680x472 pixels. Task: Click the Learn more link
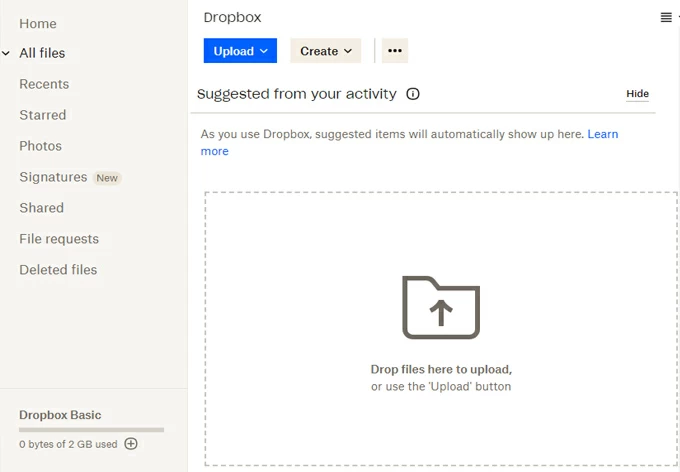(x=602, y=134)
